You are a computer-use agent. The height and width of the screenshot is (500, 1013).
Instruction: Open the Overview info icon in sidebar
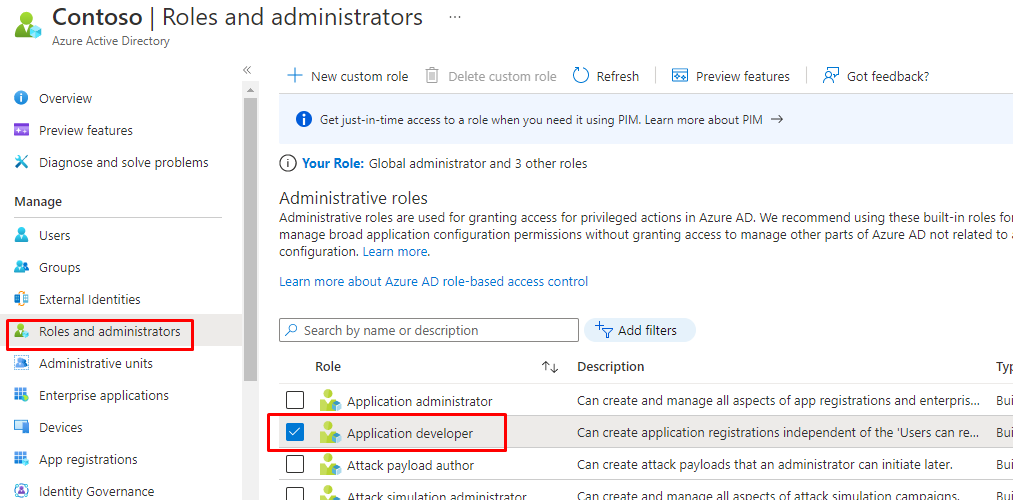point(21,98)
